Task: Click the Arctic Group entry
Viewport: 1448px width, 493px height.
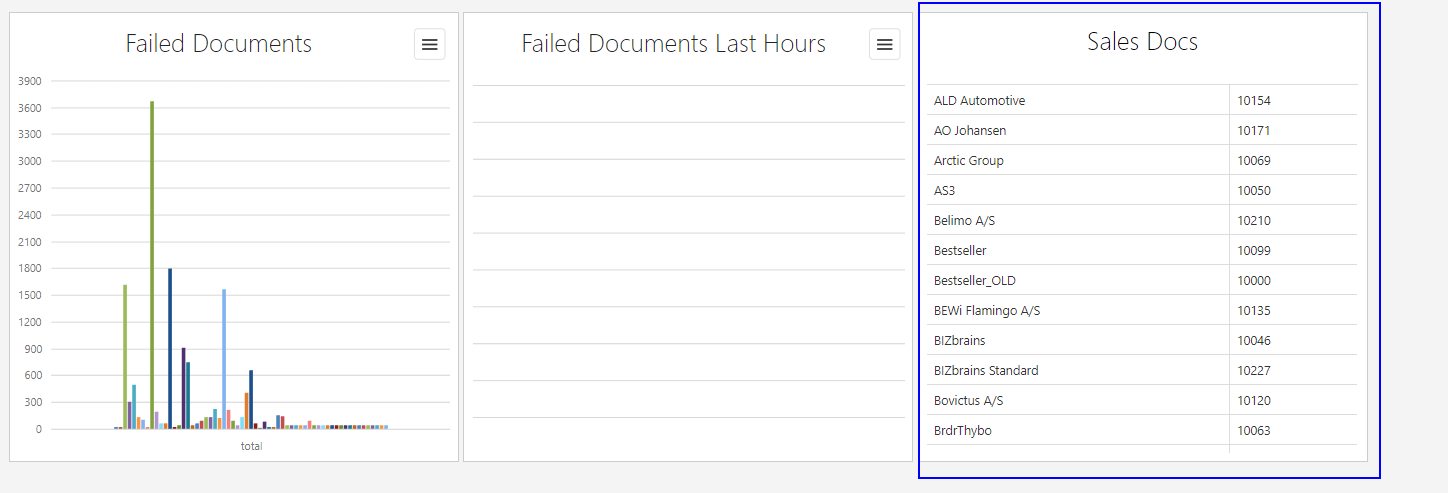Action: [x=968, y=161]
